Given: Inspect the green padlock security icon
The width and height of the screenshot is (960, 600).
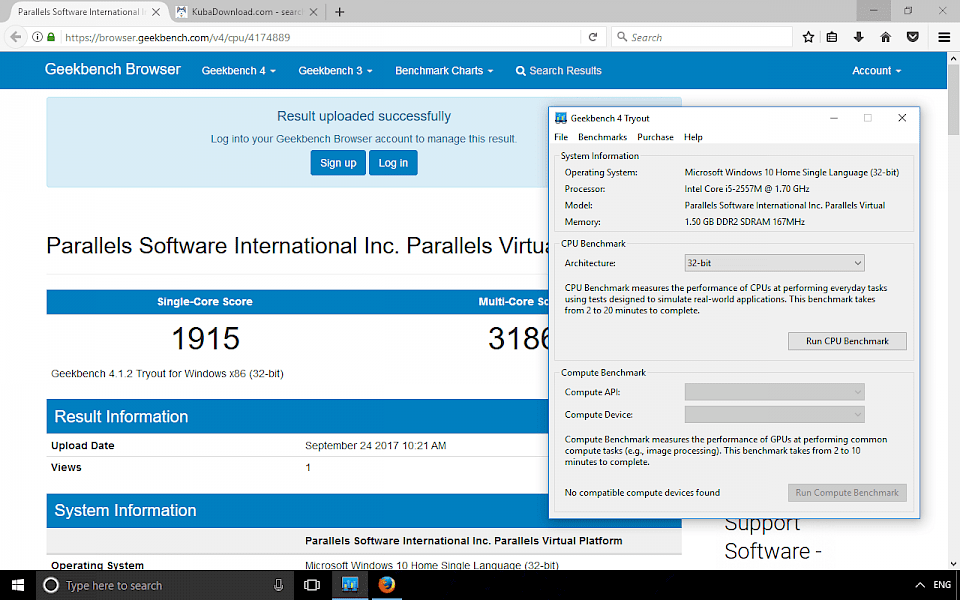Looking at the screenshot, I should [51, 37].
